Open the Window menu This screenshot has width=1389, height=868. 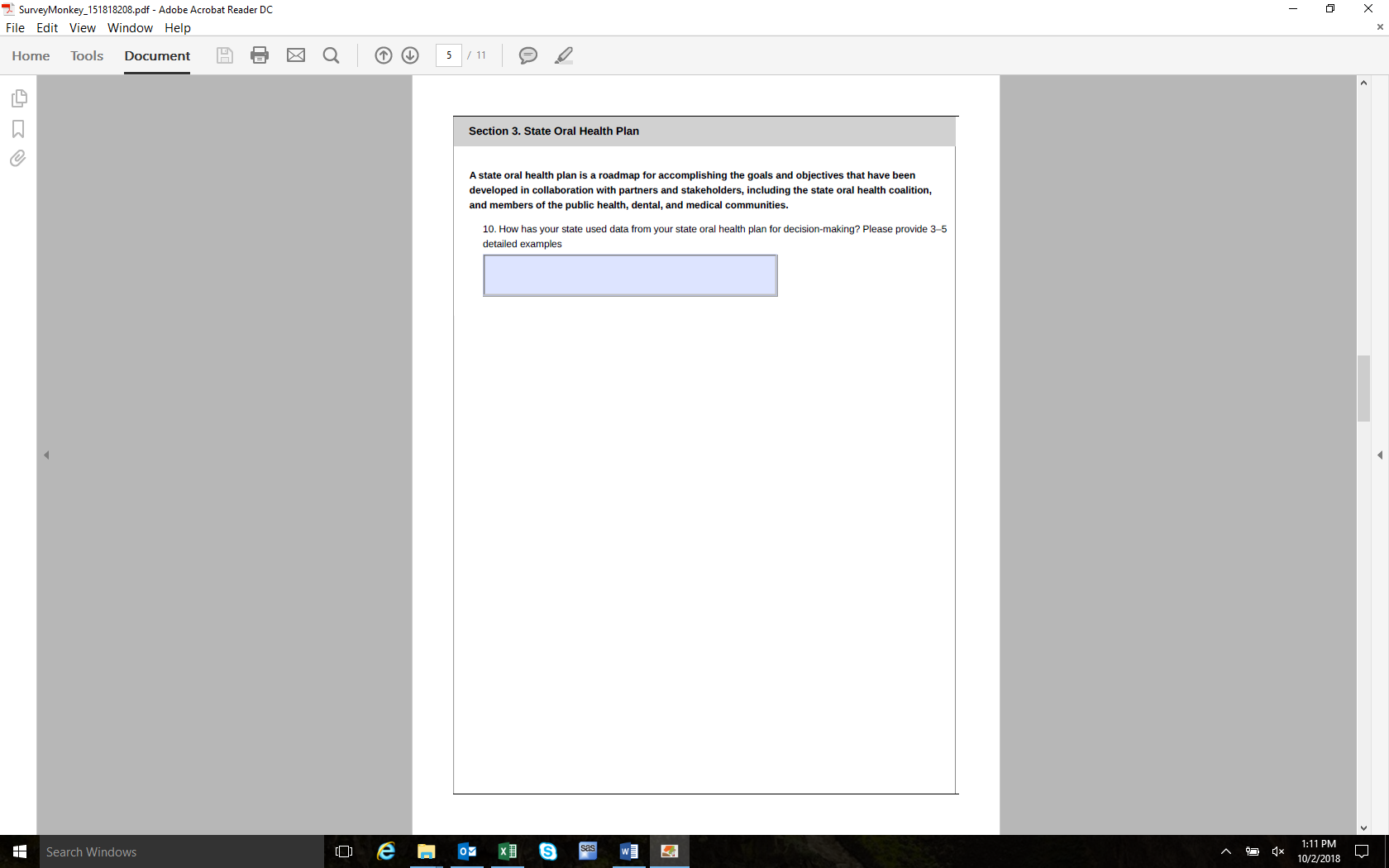coord(130,27)
